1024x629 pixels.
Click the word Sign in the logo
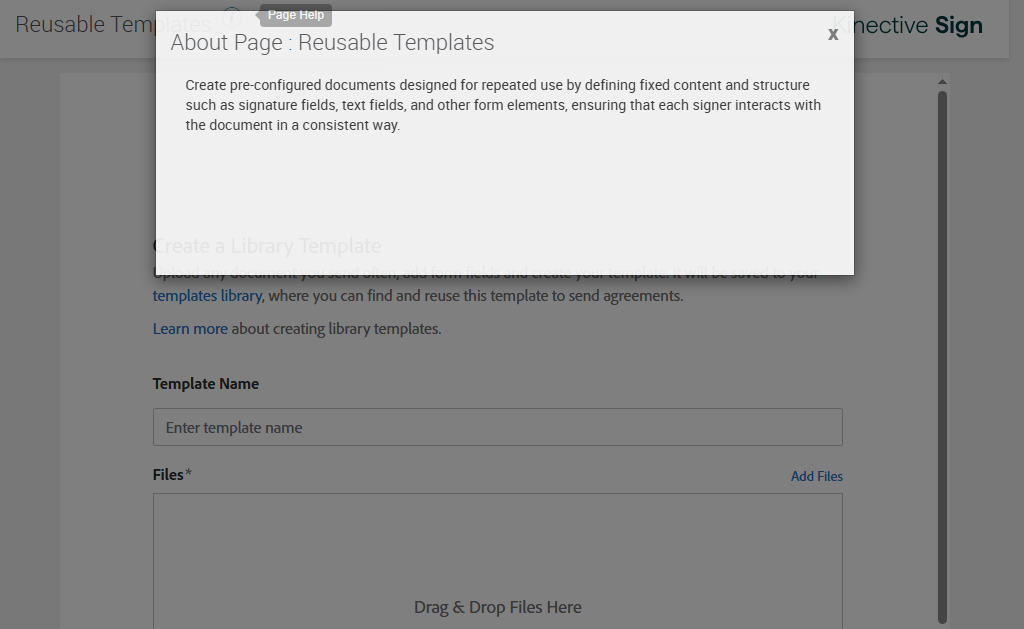coord(959,25)
